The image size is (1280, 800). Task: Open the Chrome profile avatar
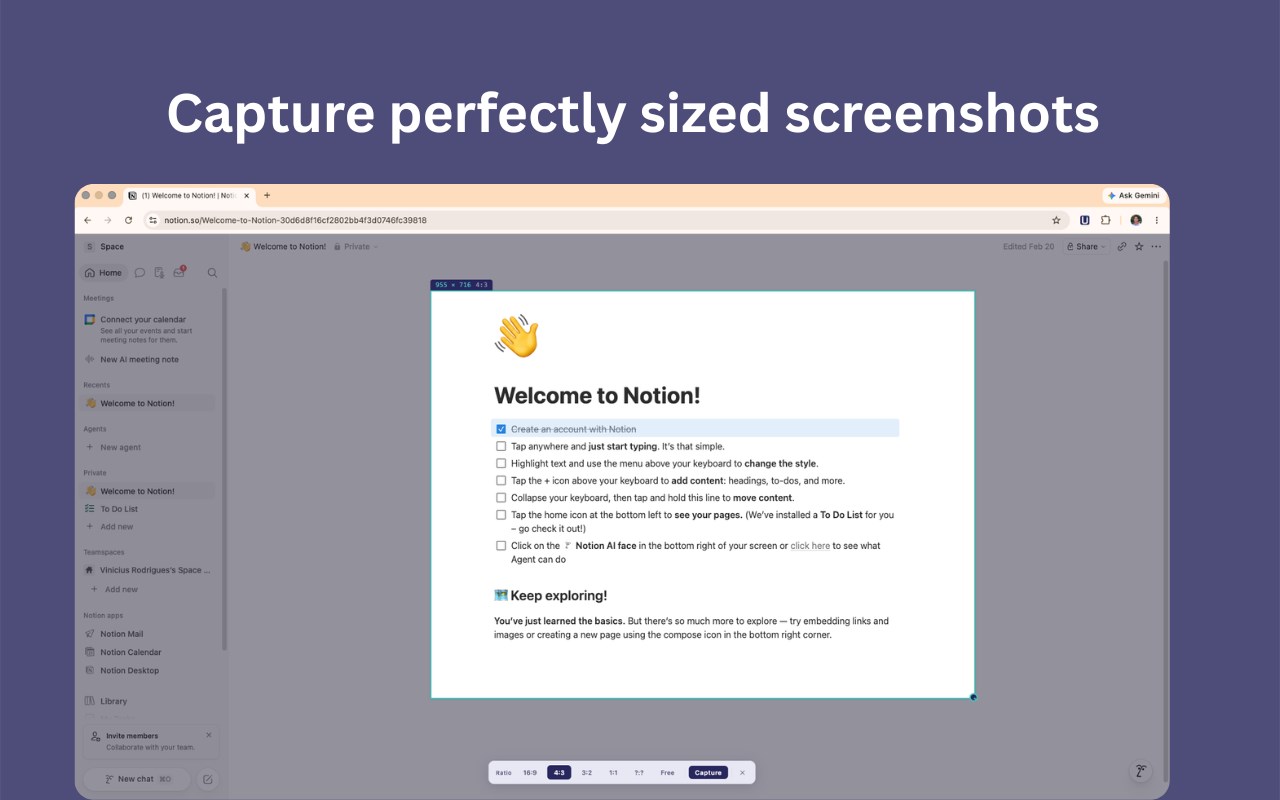[x=1136, y=220]
